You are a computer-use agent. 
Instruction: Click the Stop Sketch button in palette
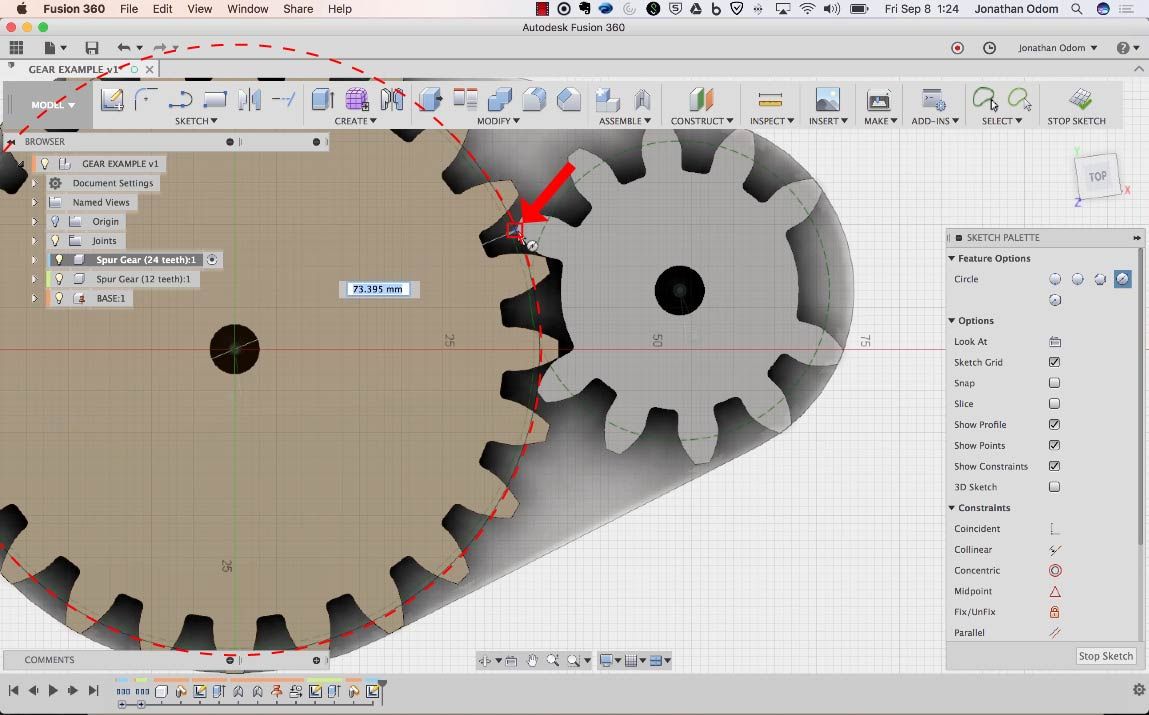1105,656
